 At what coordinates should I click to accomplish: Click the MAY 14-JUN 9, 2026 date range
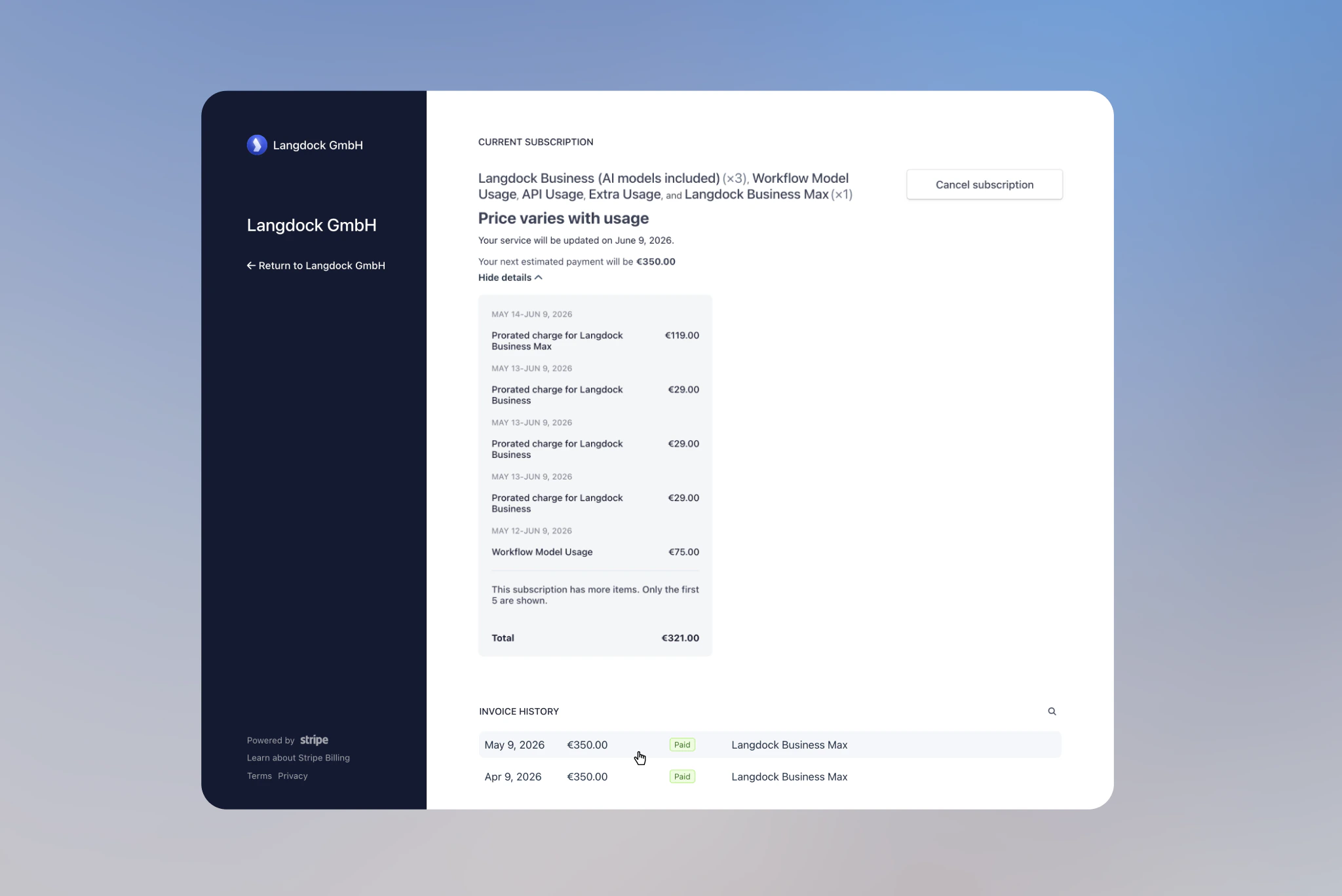(532, 314)
